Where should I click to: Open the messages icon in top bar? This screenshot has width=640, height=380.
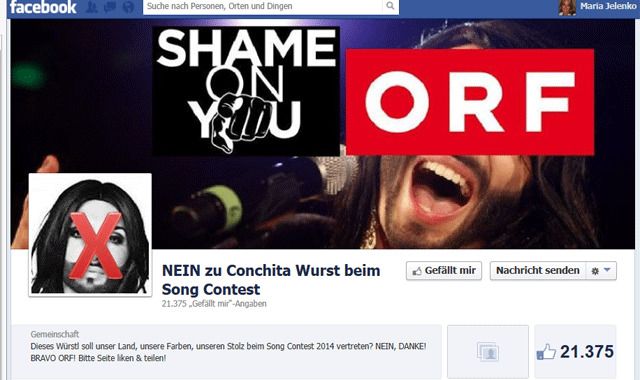click(x=110, y=7)
